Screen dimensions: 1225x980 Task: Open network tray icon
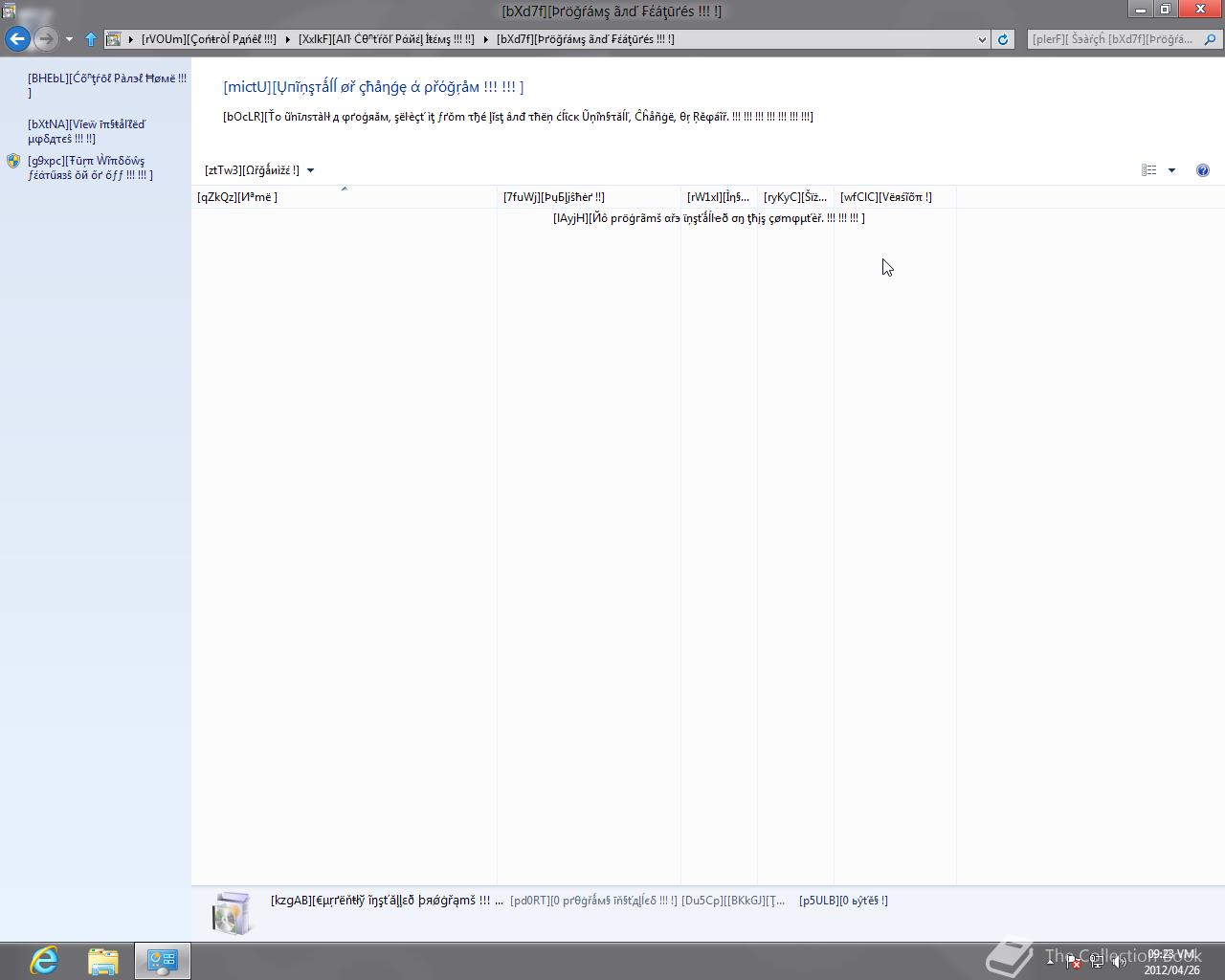coord(1097,962)
